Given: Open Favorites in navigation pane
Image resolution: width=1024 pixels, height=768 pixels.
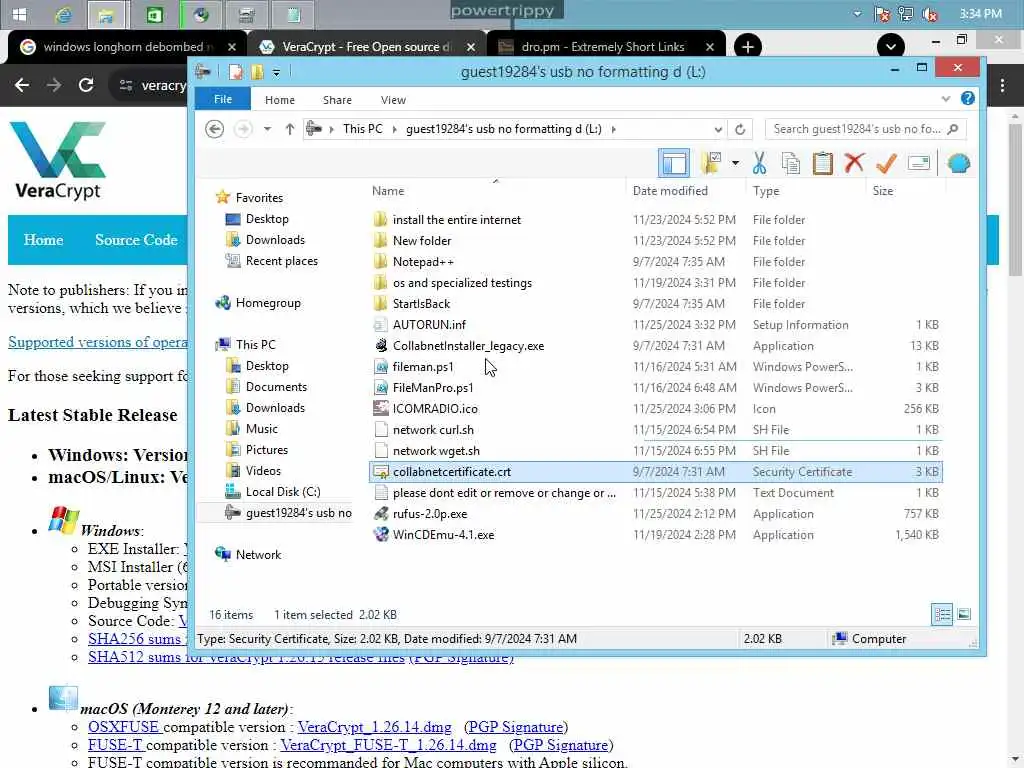Looking at the screenshot, I should tap(259, 197).
